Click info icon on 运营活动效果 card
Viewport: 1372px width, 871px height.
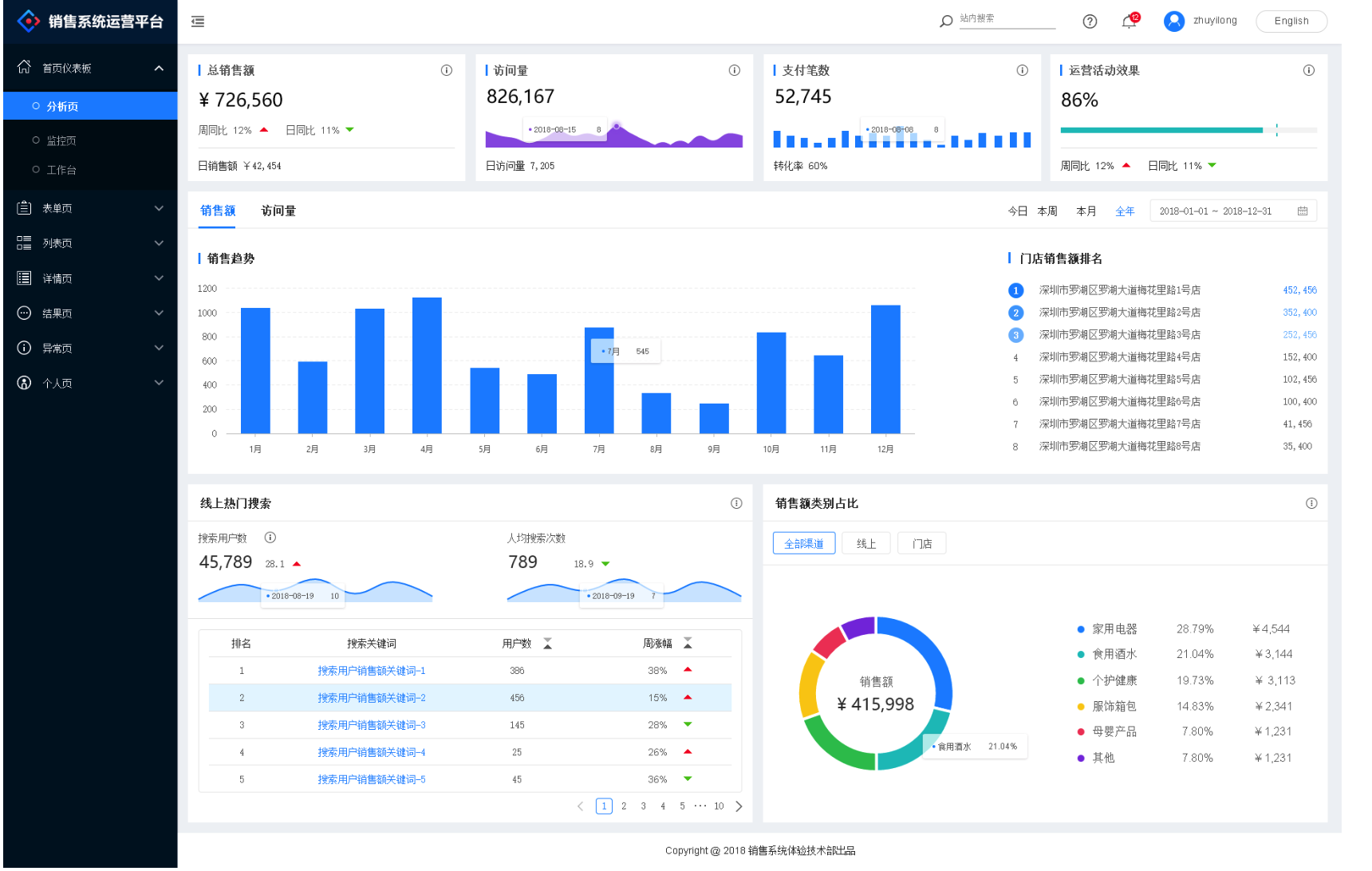1309,70
